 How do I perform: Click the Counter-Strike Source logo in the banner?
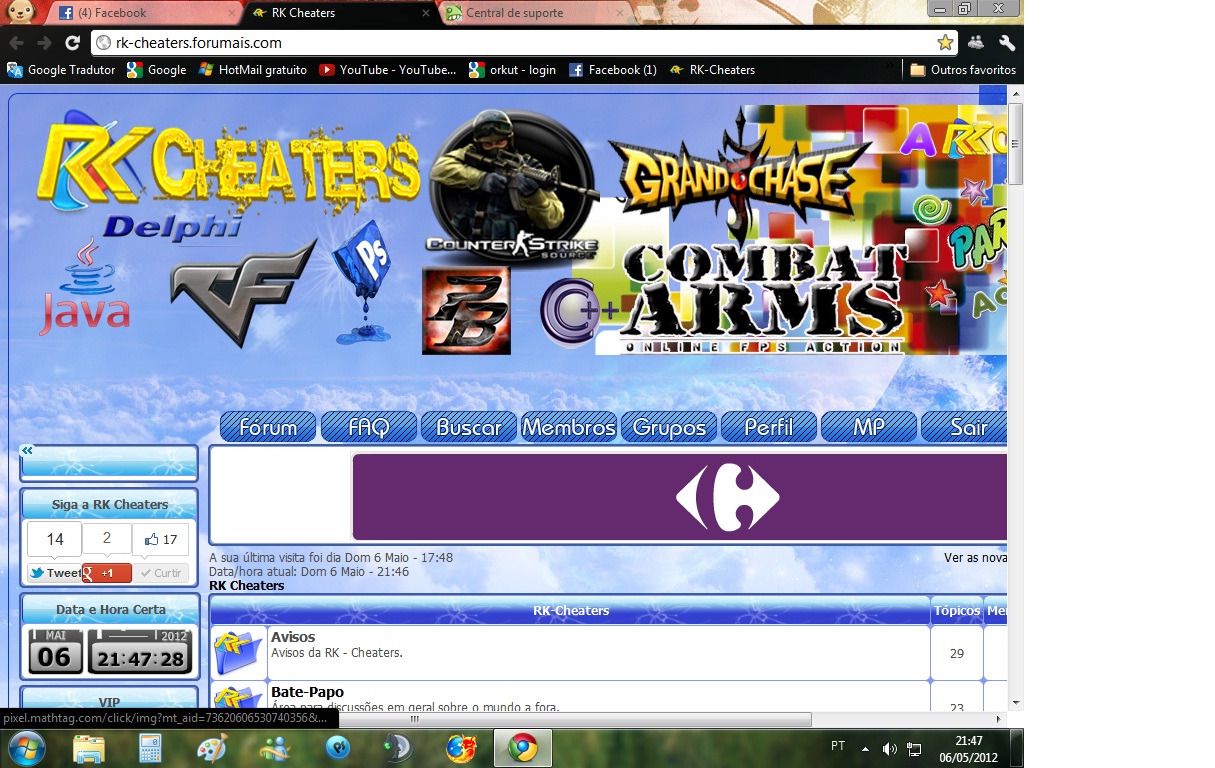click(512, 186)
